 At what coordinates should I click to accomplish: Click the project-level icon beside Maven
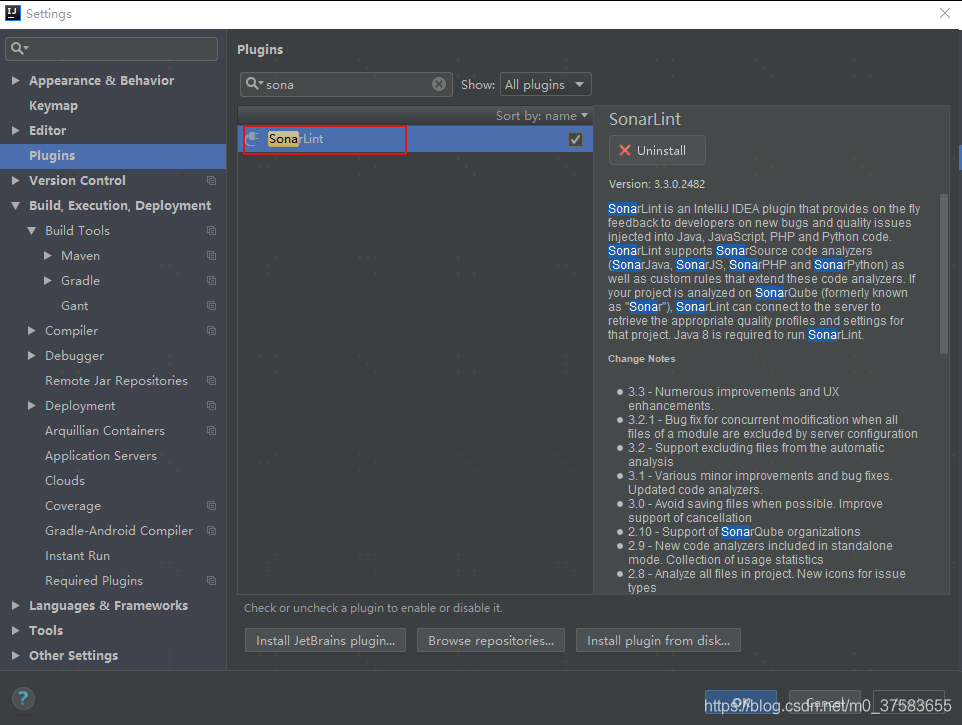211,255
